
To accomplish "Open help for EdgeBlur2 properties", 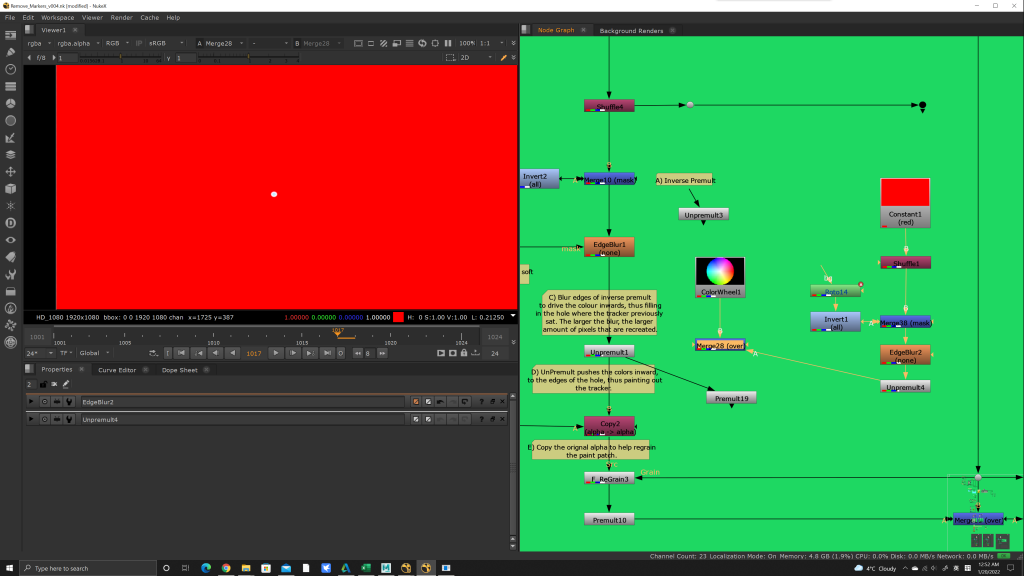I will pos(480,401).
